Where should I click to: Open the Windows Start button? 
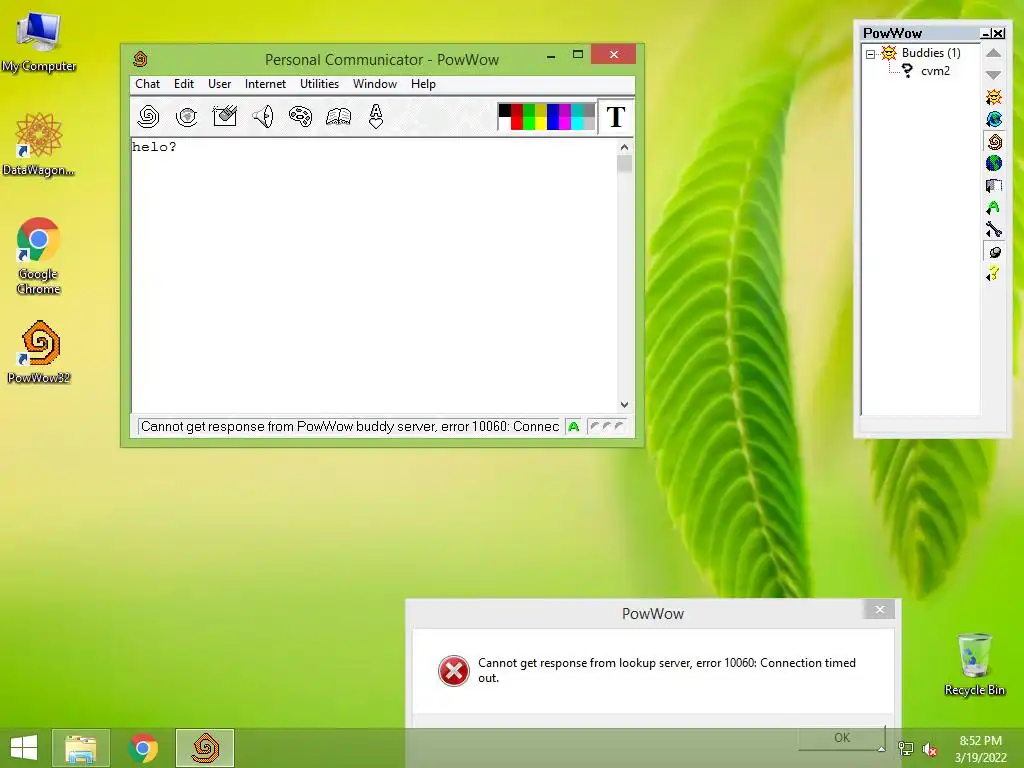[24, 748]
